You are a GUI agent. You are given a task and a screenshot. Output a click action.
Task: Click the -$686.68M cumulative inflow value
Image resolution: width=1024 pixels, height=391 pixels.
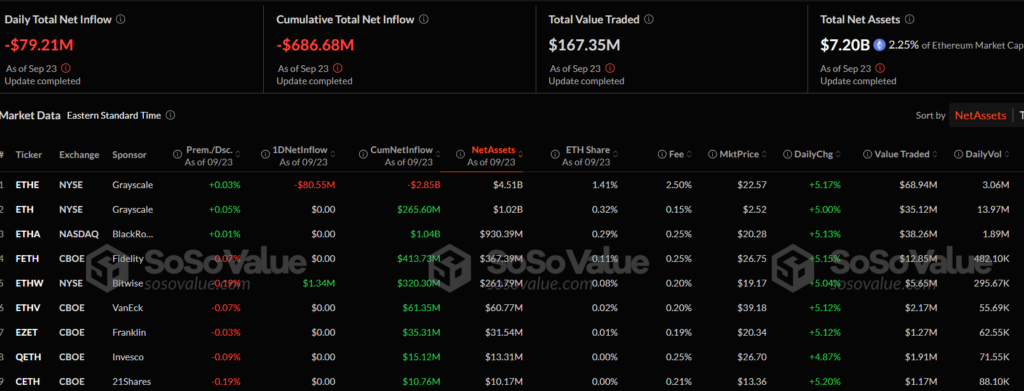(x=315, y=46)
